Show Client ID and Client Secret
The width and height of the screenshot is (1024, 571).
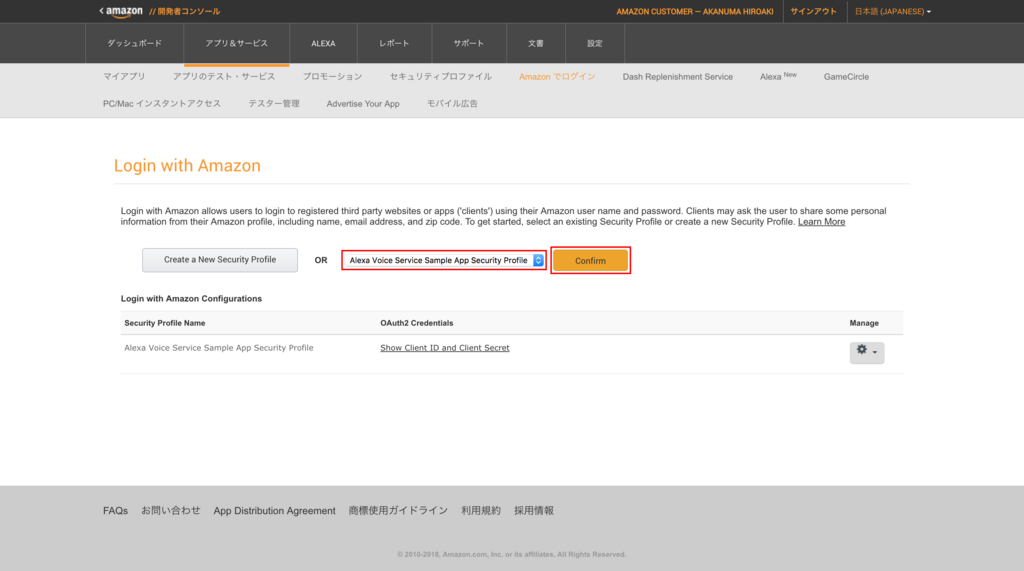click(445, 348)
